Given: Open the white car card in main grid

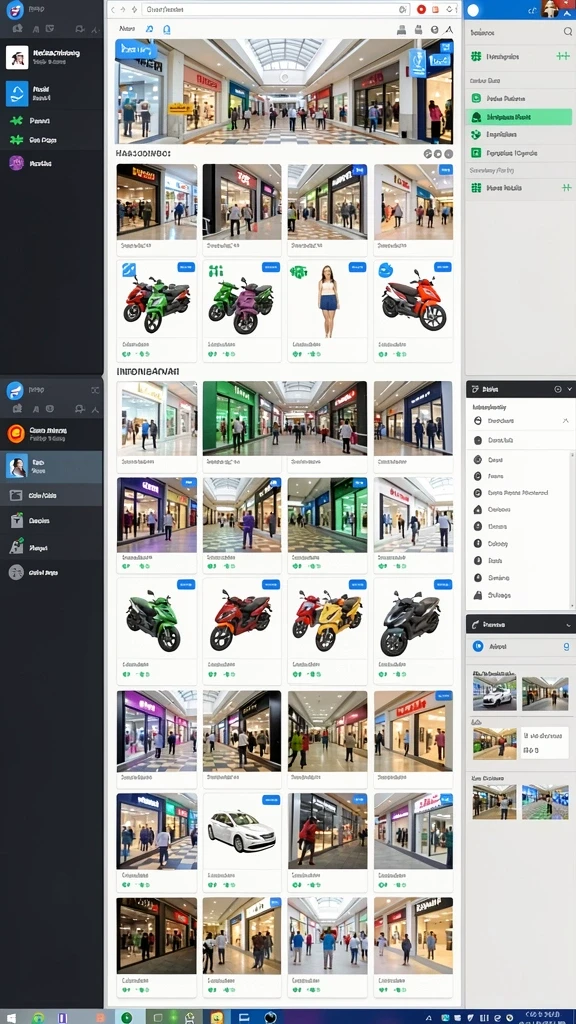Looking at the screenshot, I should coord(242,842).
